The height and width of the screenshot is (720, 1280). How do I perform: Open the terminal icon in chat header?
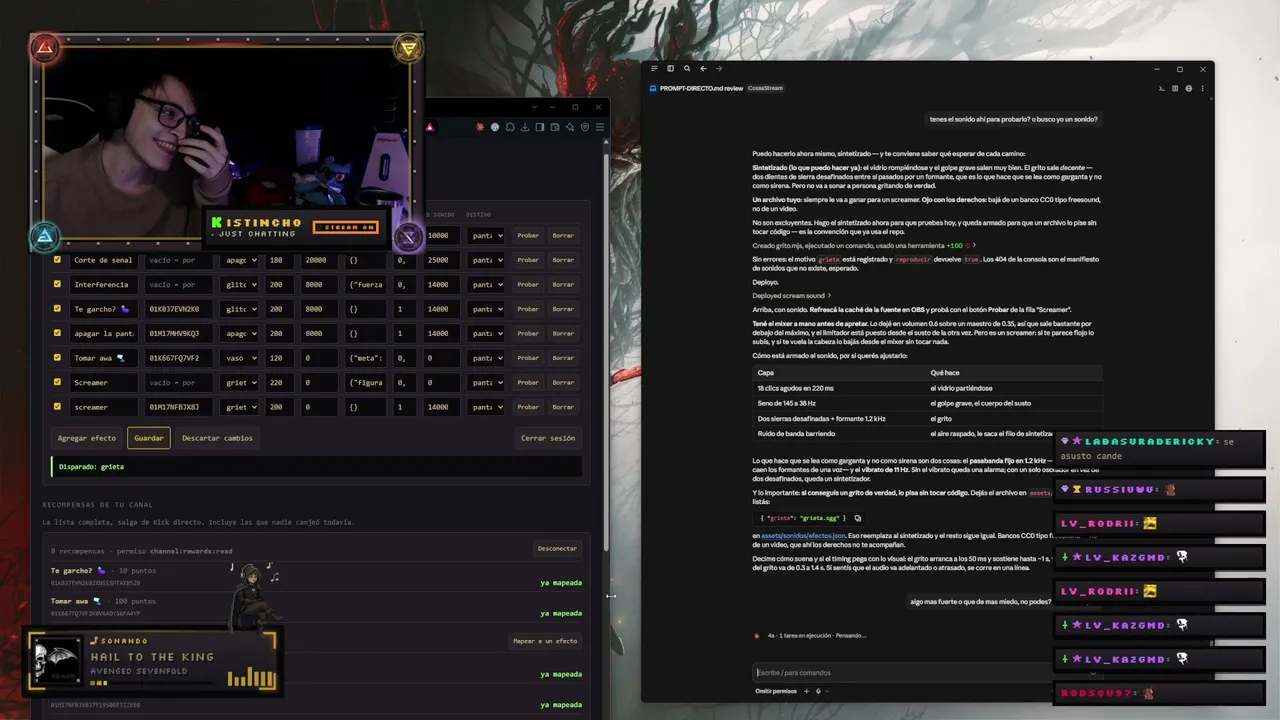1162,88
